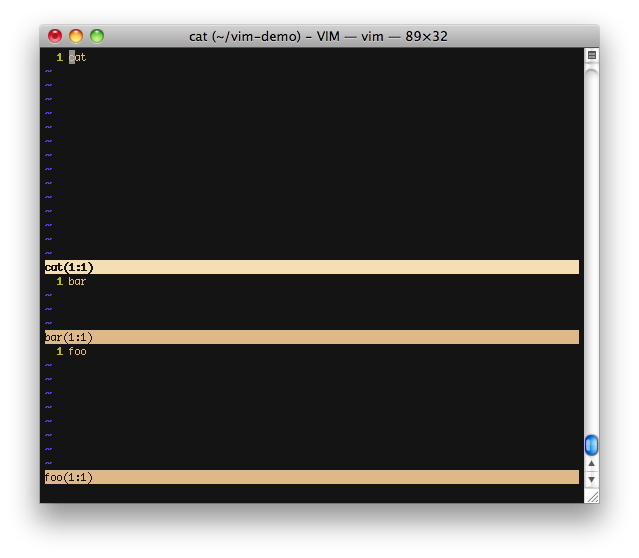Viewport: 639px width, 558px height.
Task: Click the "foo(1:1)" status line
Action: (312, 477)
